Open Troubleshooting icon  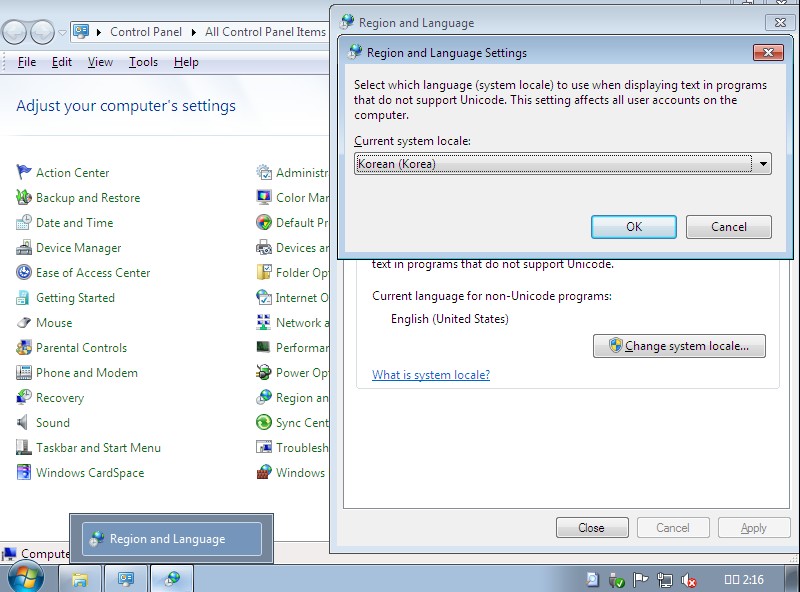tap(264, 448)
